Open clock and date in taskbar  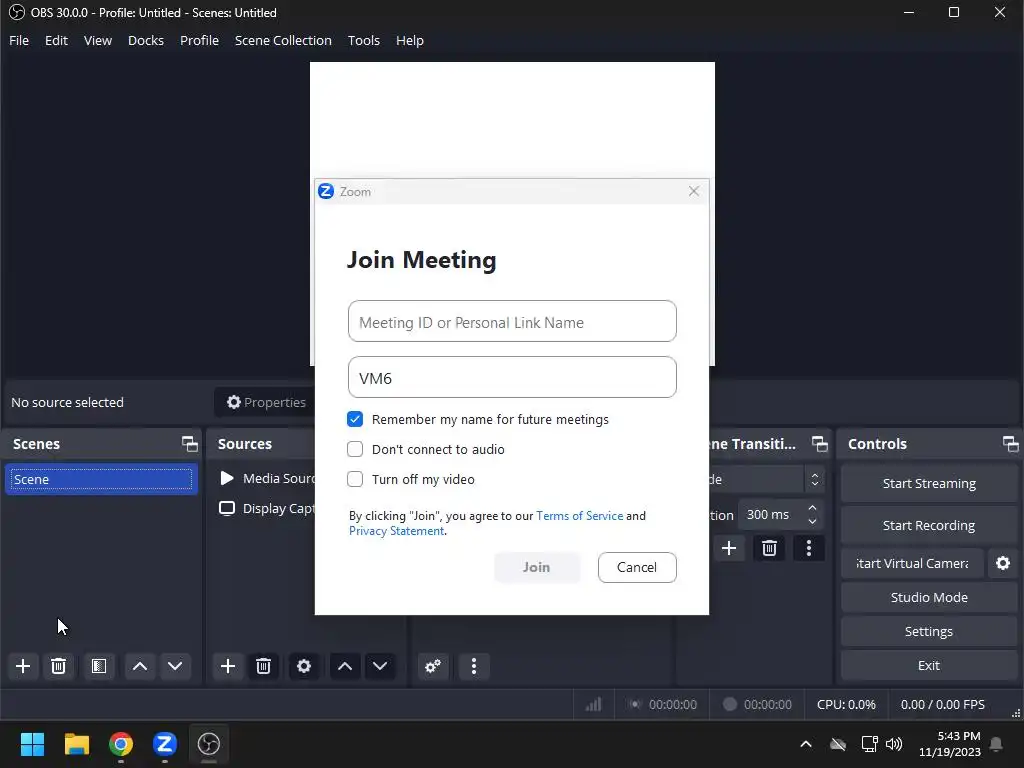950,744
